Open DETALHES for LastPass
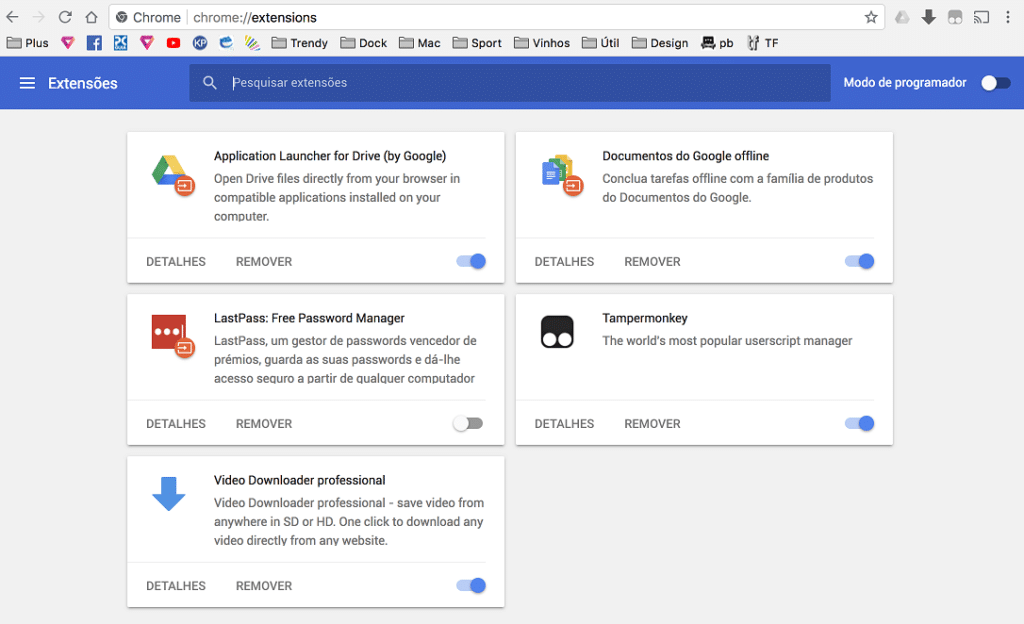 click(x=176, y=424)
